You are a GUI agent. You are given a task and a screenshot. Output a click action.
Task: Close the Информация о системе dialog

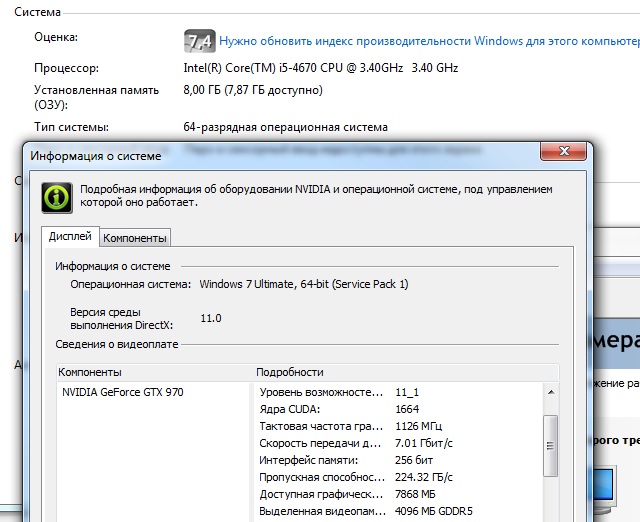coord(564,151)
